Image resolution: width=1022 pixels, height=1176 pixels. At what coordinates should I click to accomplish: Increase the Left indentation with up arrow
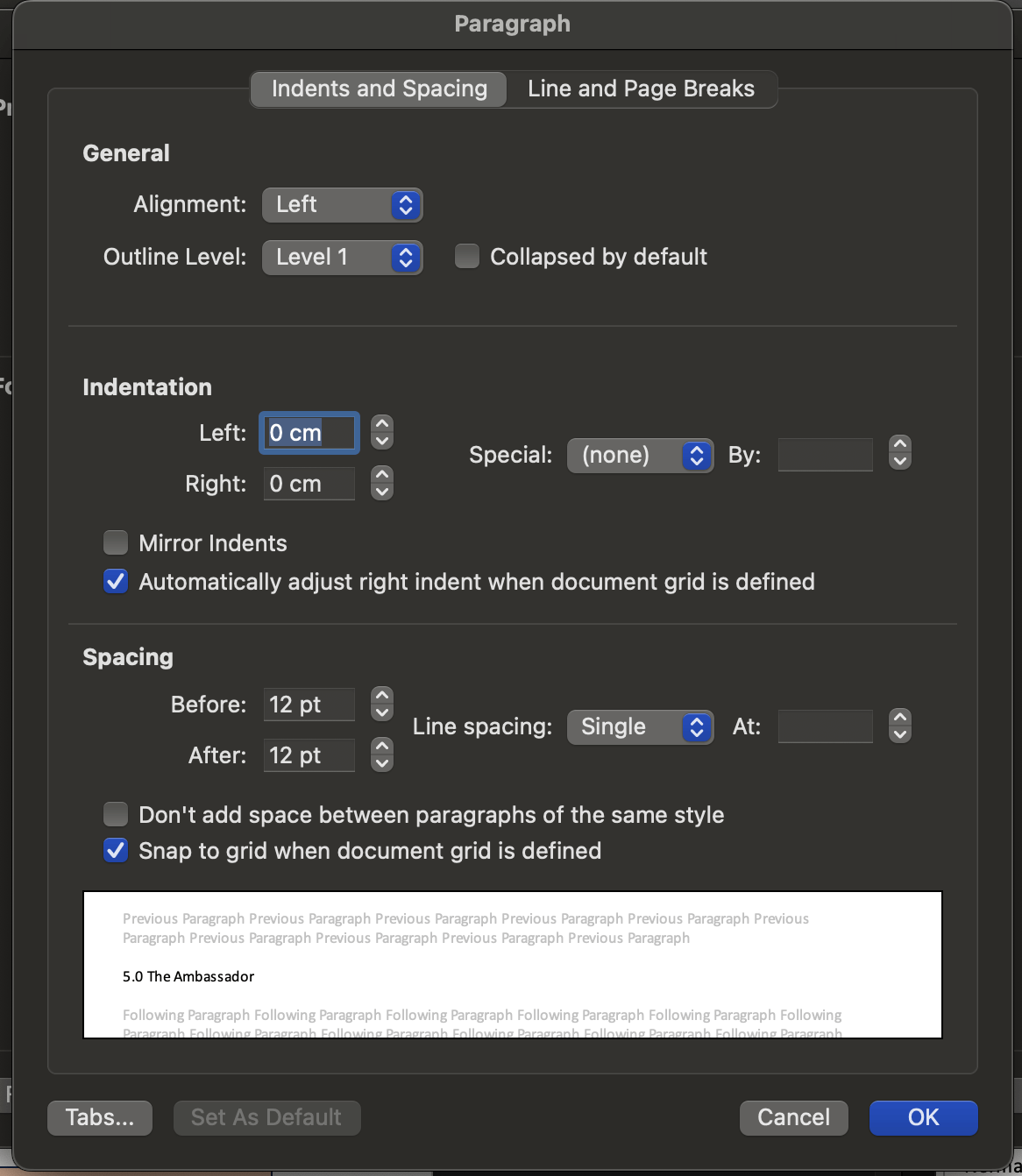(382, 423)
